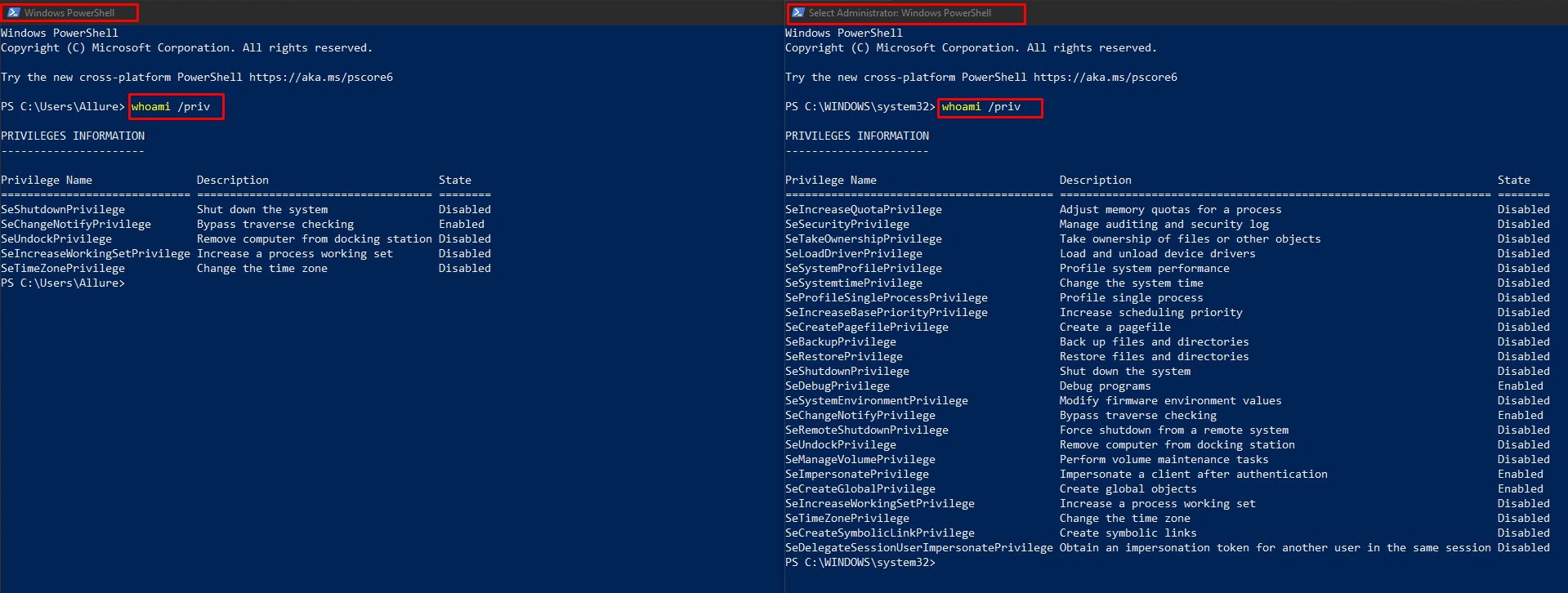The image size is (1568, 593).
Task: Click SeCreateSymbolicLinkPrivilege in Administrator window
Action: 880,533
